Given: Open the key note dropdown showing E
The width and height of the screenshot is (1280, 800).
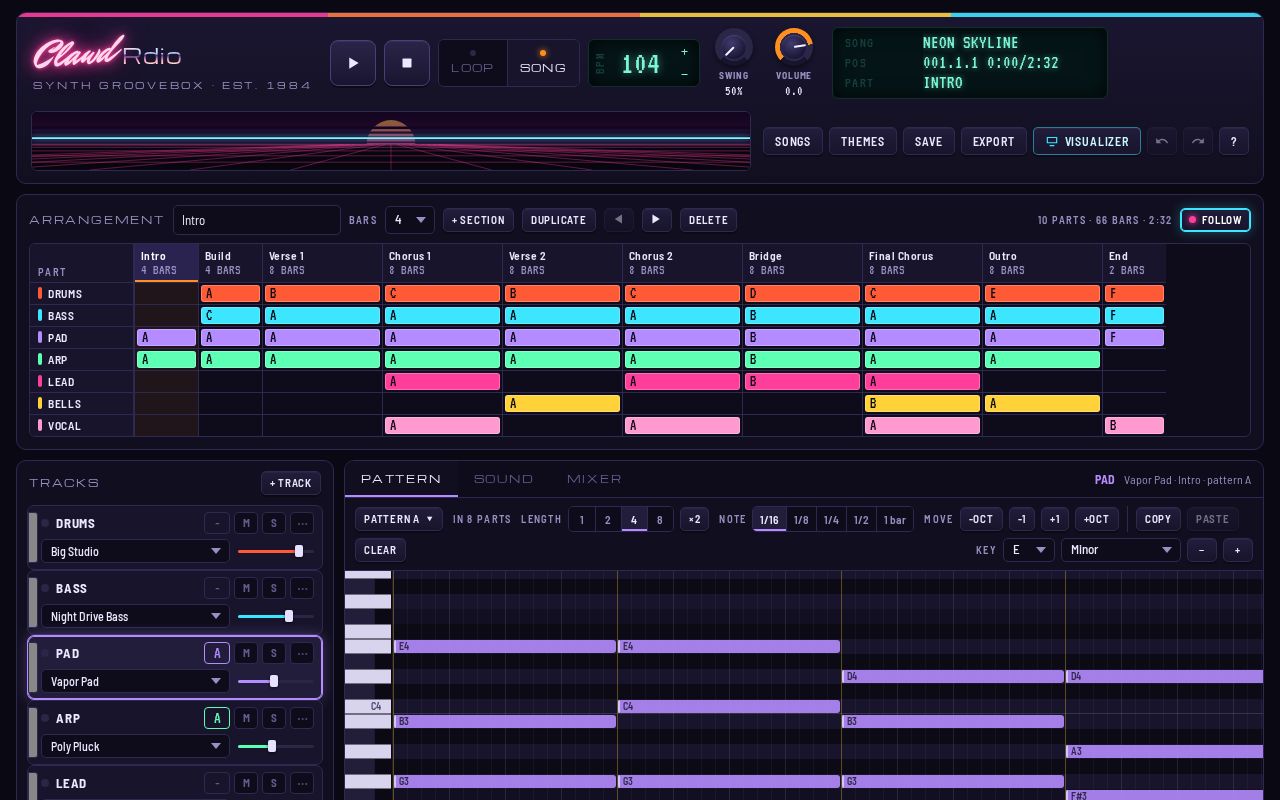Looking at the screenshot, I should coord(1029,550).
